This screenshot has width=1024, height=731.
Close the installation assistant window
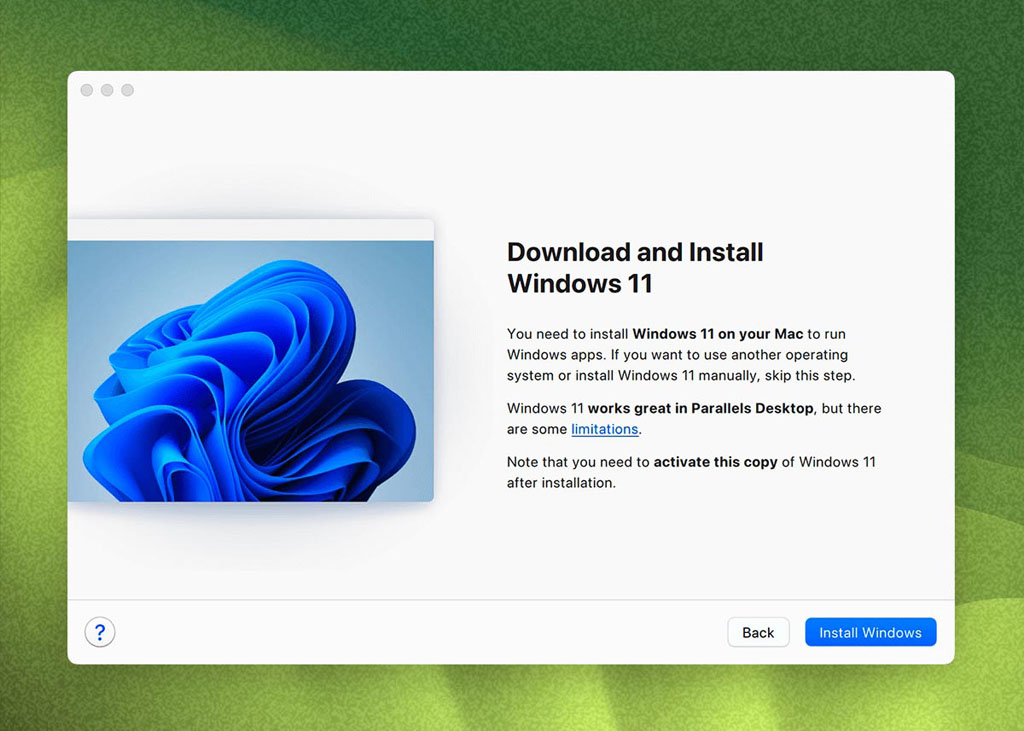pos(87,90)
